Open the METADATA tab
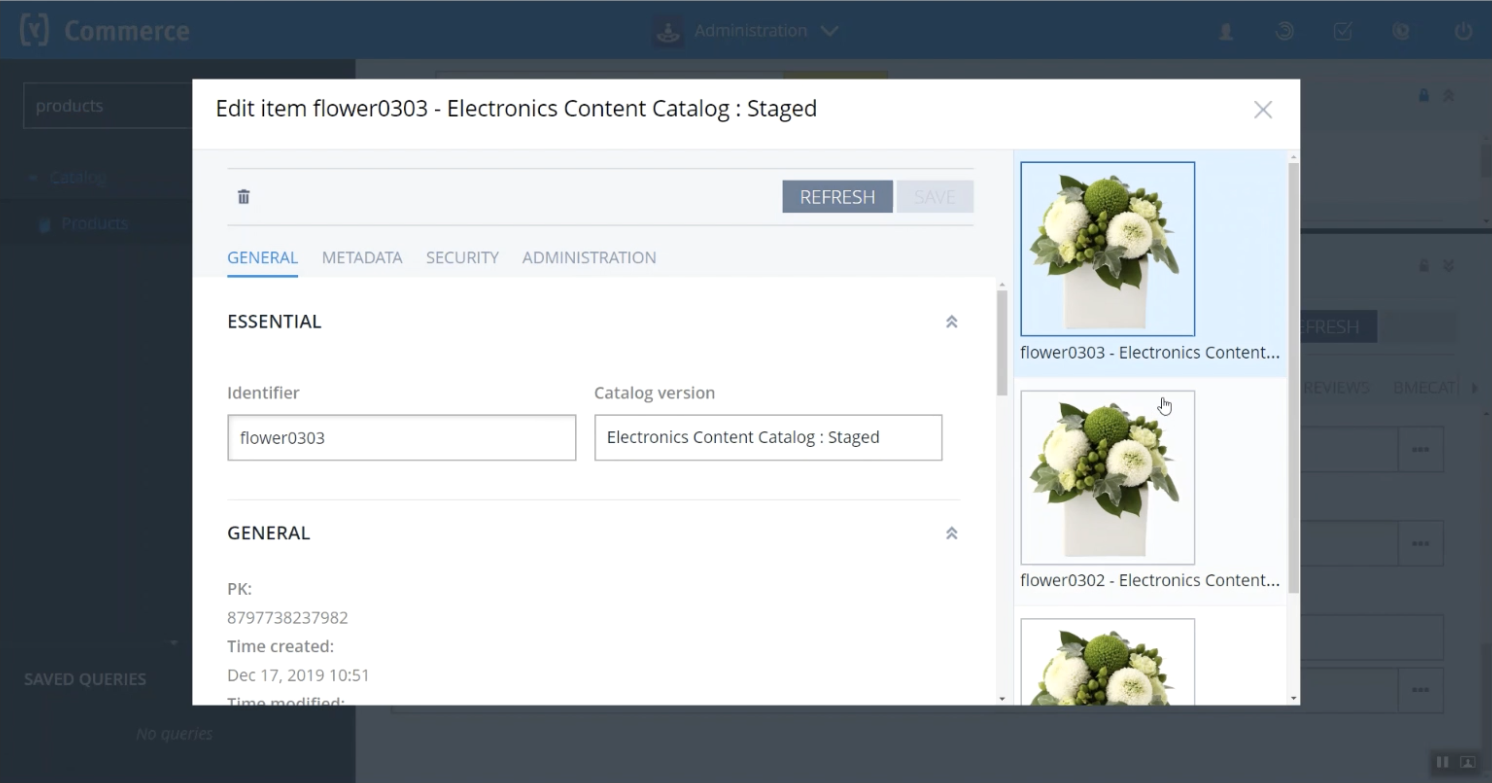 pos(362,258)
